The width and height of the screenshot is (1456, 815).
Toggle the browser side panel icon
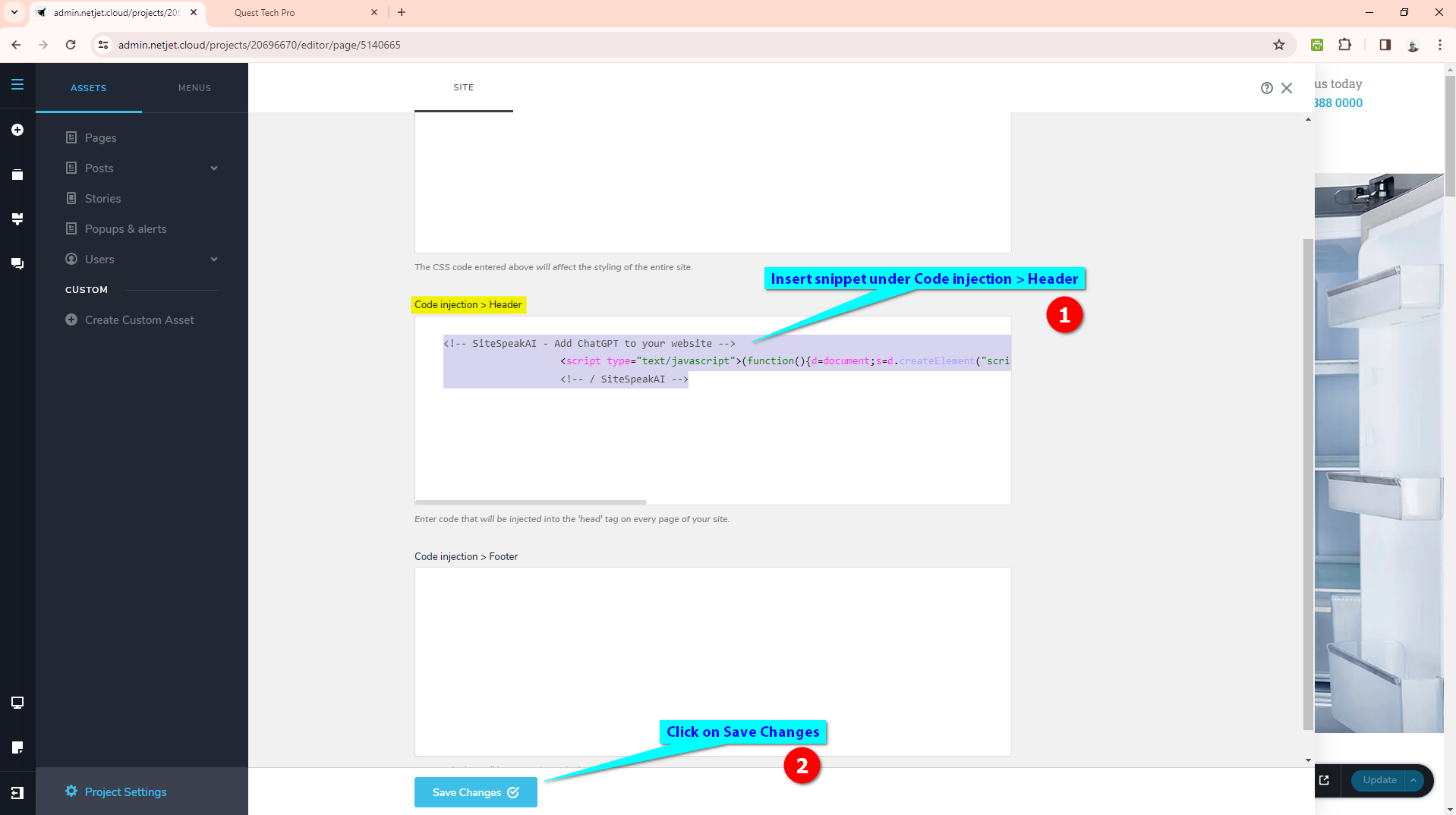click(x=1385, y=45)
